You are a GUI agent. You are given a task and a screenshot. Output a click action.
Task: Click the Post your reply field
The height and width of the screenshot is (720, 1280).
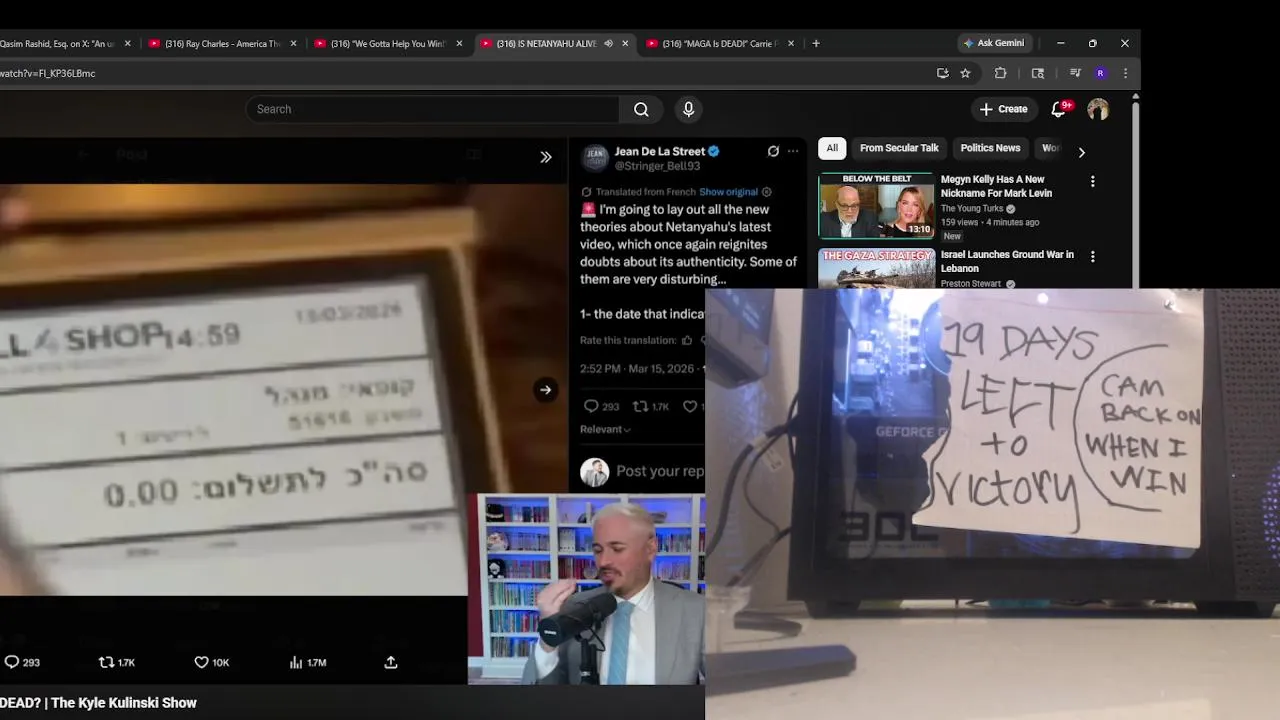(660, 471)
